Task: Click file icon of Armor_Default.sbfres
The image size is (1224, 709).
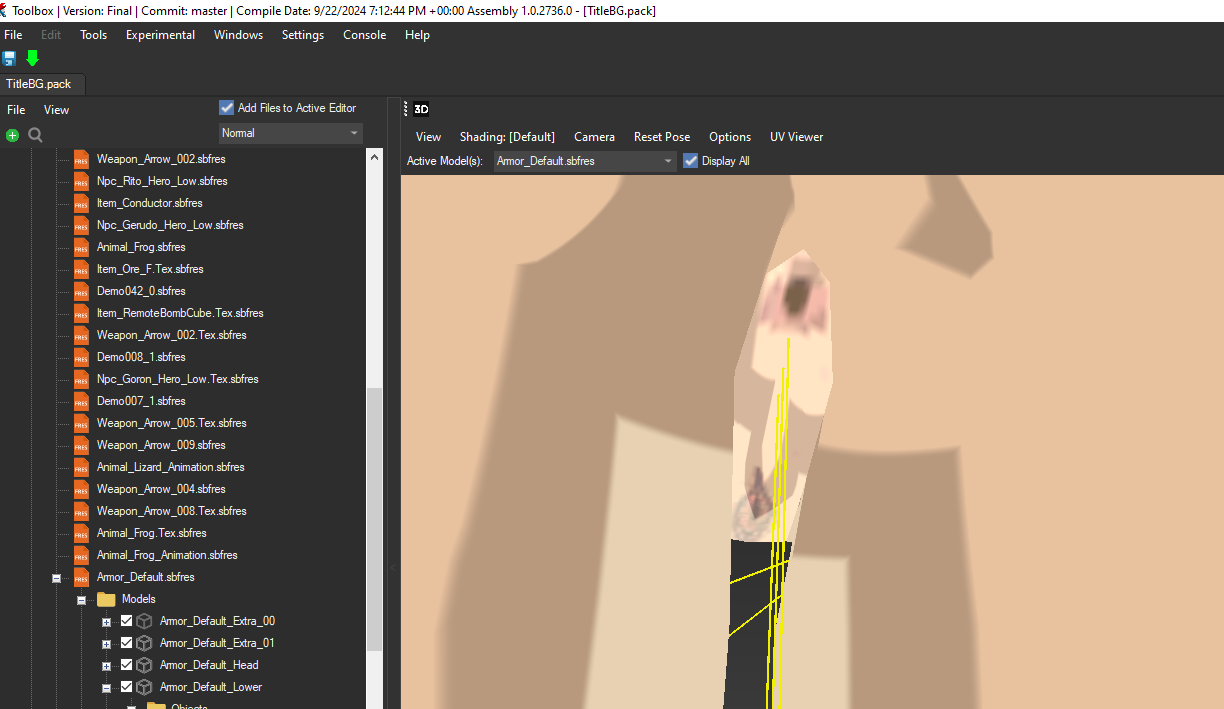Action: (x=82, y=577)
